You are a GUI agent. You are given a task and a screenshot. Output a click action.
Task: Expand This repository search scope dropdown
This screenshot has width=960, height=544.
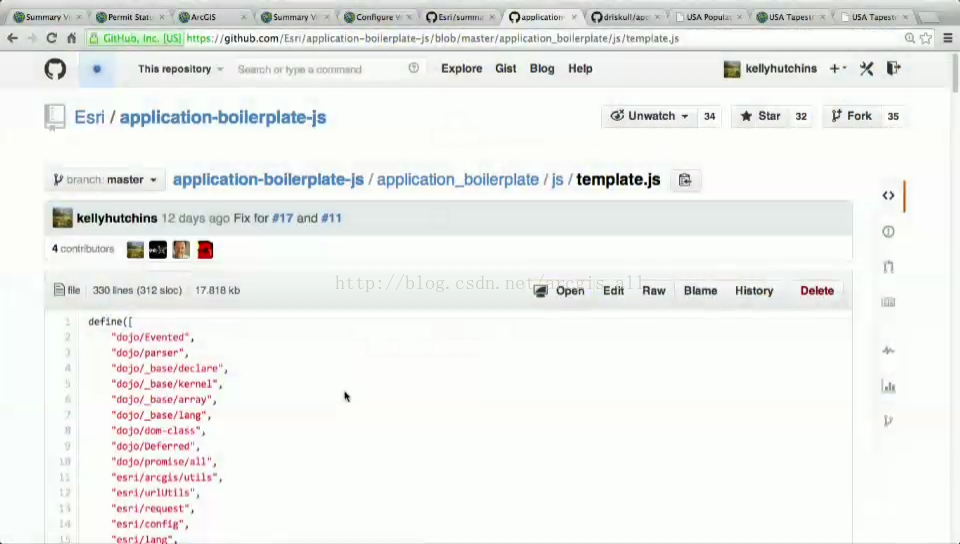[181, 69]
